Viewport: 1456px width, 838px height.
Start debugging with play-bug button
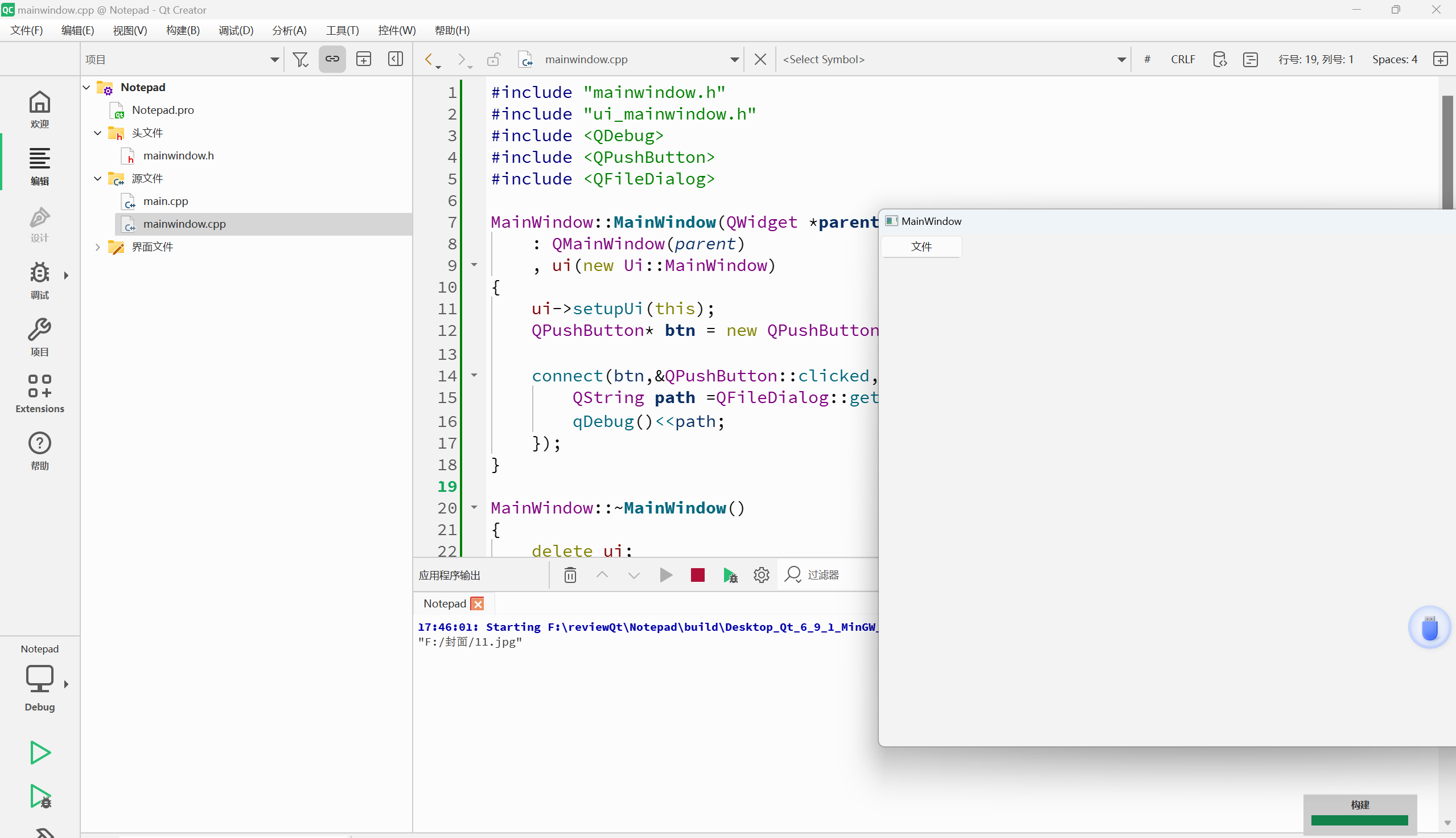(40, 796)
